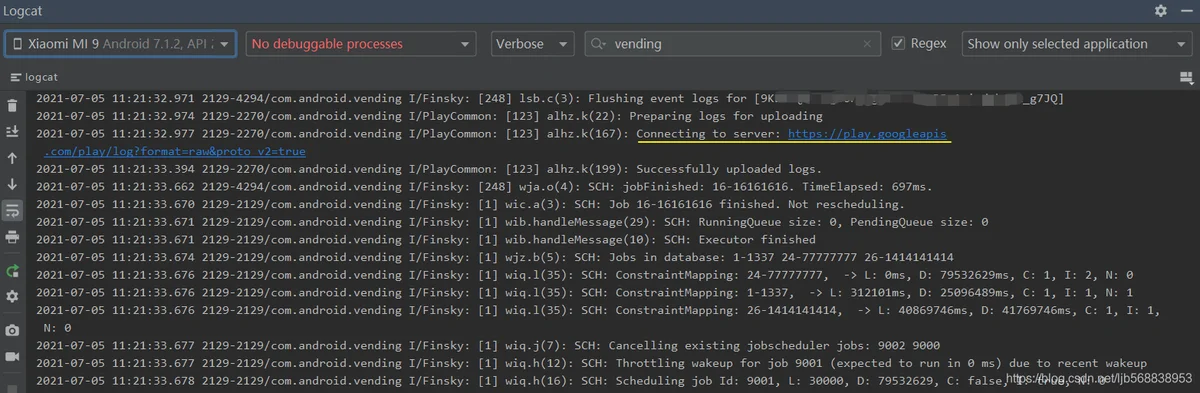
Task: Toggle the Regex checkbox
Action: click(898, 44)
